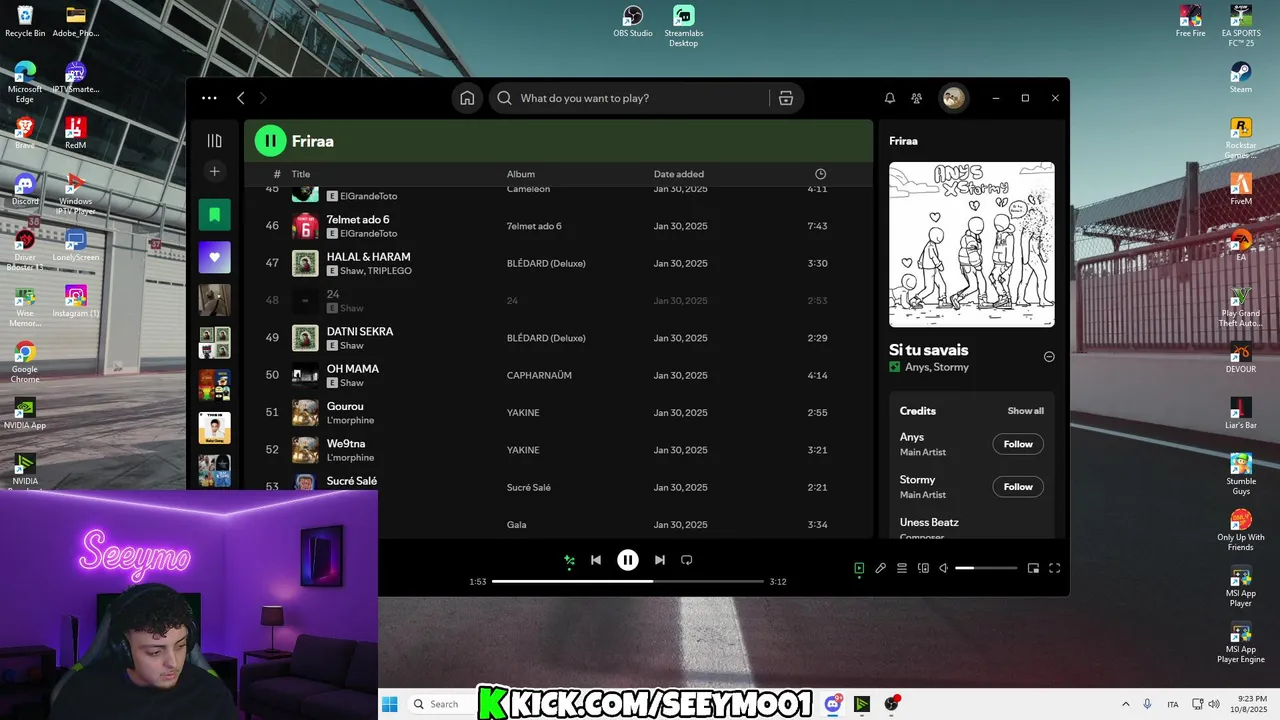Open Windows Start button
This screenshot has height=720, width=1280.
[389, 704]
